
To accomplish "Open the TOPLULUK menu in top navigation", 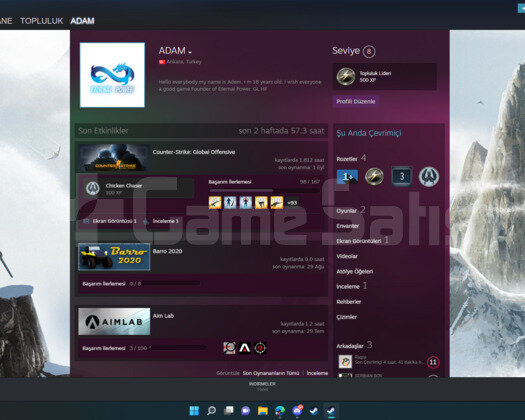I will coord(42,21).
